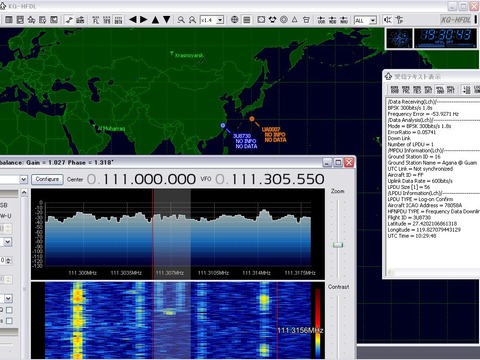Click the first aircraft filter icon before ALL

[321, 20]
